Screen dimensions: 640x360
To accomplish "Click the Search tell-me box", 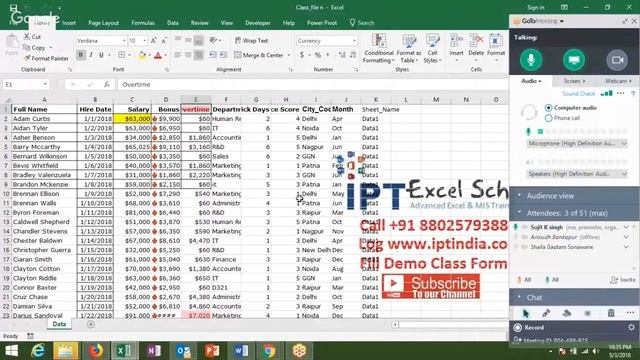I will [362, 23].
